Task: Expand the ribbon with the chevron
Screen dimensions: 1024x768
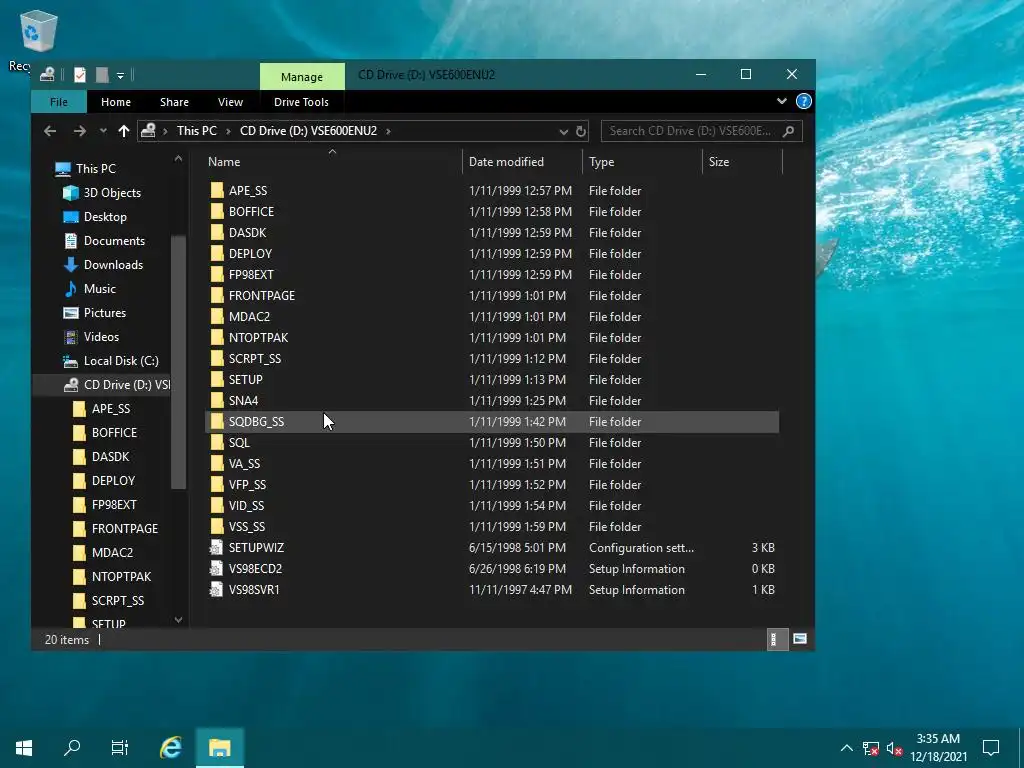Action: tap(782, 101)
